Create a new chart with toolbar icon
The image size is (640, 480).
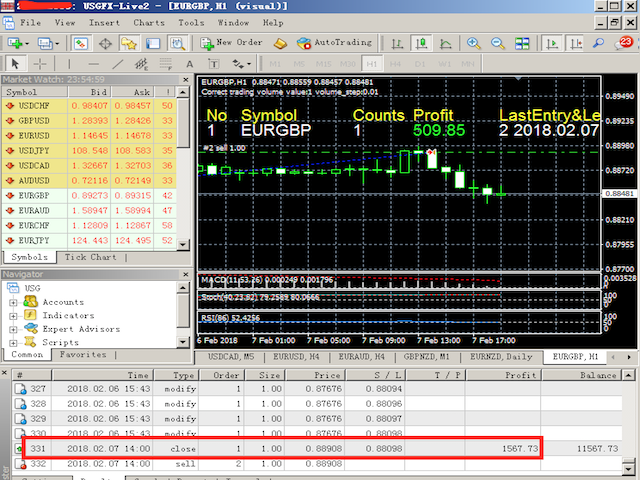tap(15, 43)
